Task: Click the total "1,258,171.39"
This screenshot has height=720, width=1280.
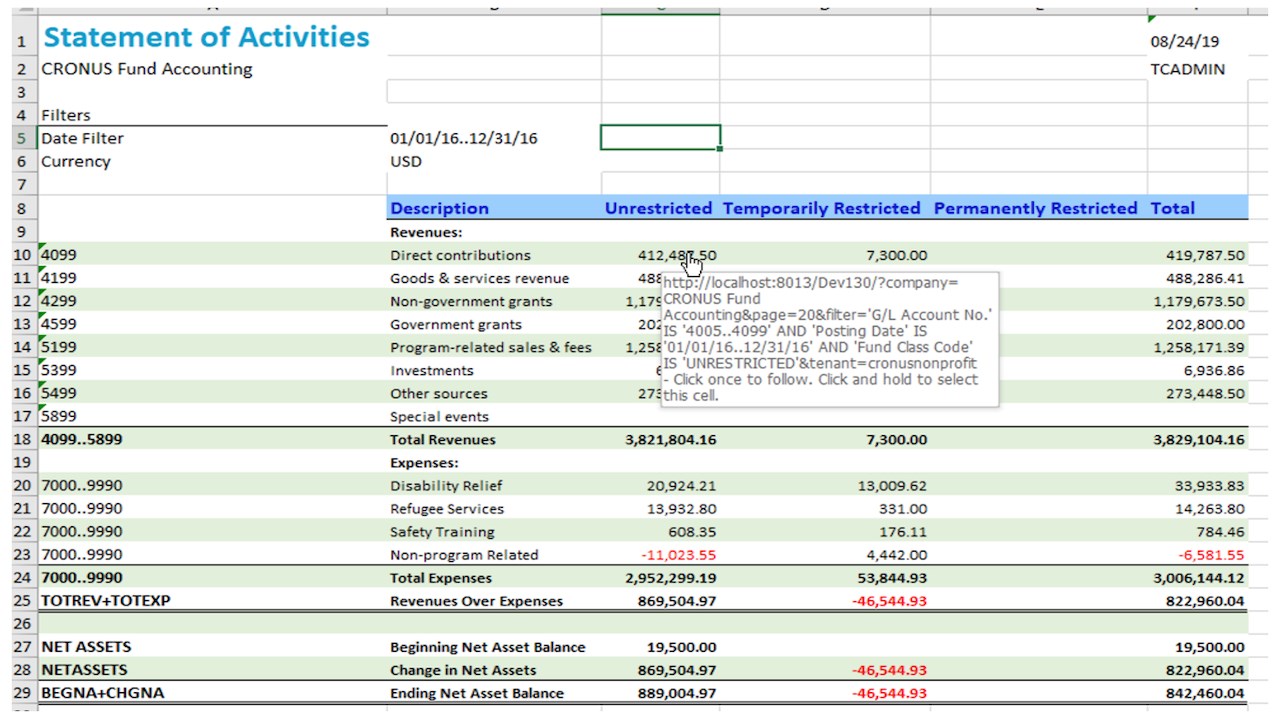Action: tap(1199, 347)
